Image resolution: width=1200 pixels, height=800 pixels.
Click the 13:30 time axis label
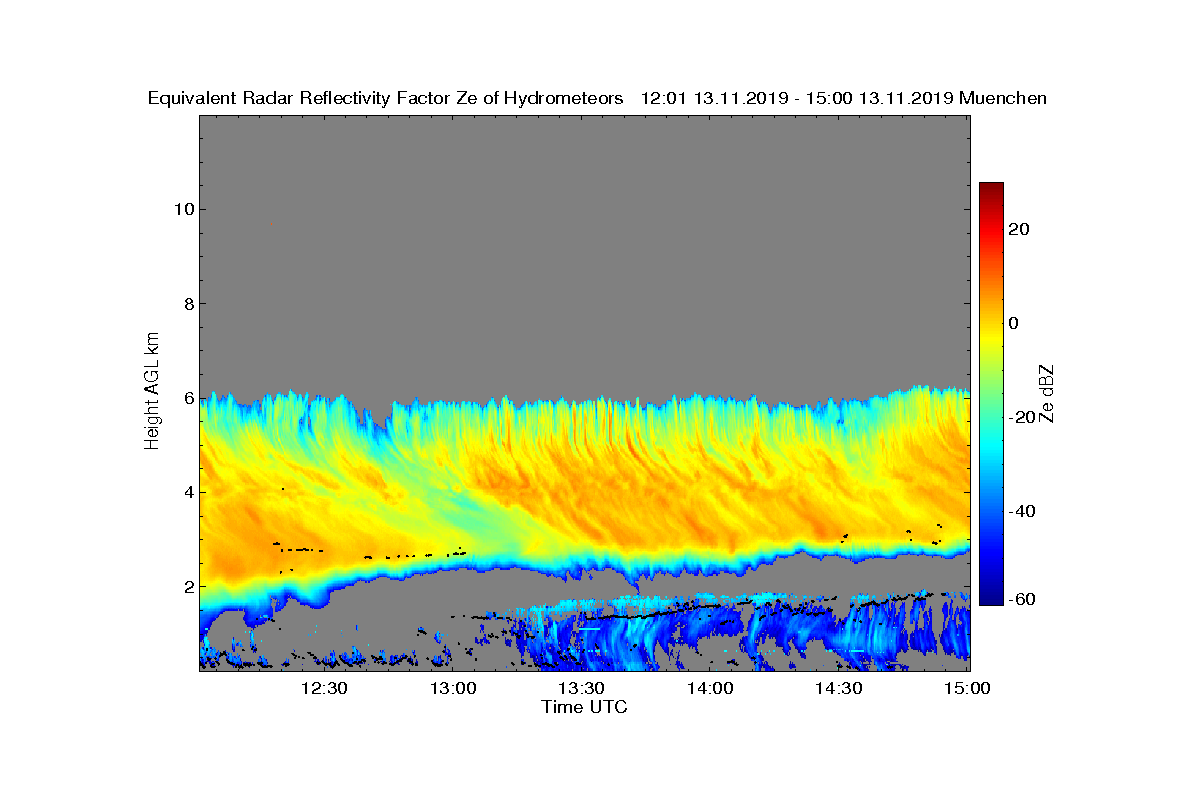581,688
